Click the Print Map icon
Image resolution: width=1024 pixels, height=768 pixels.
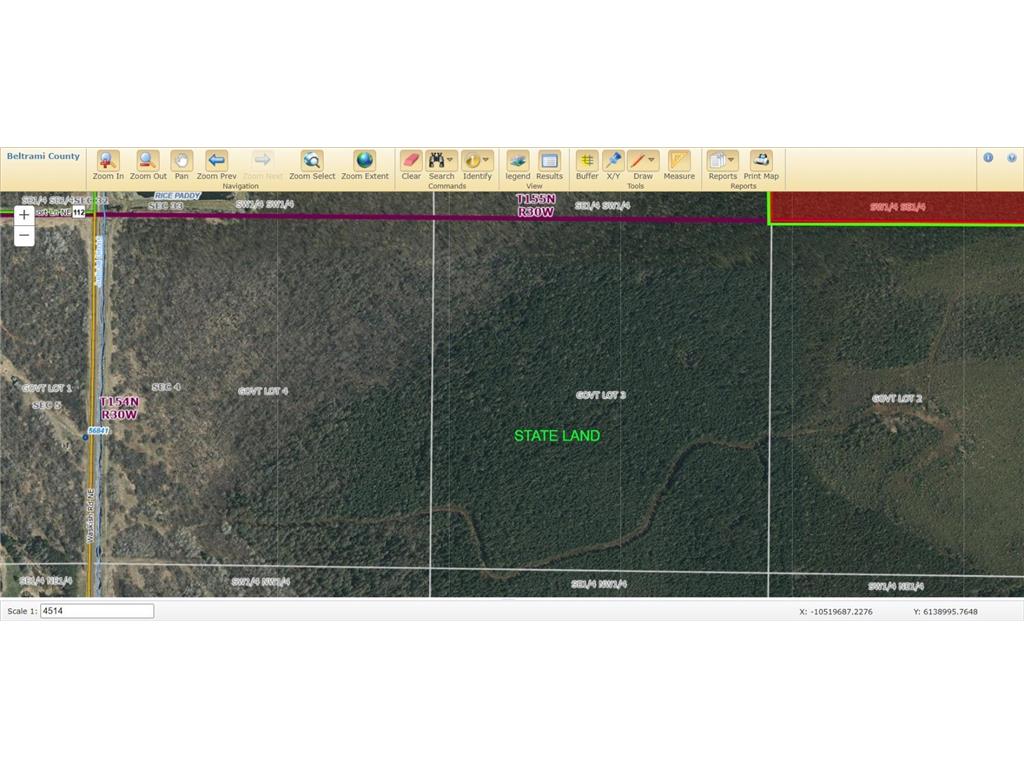(761, 161)
